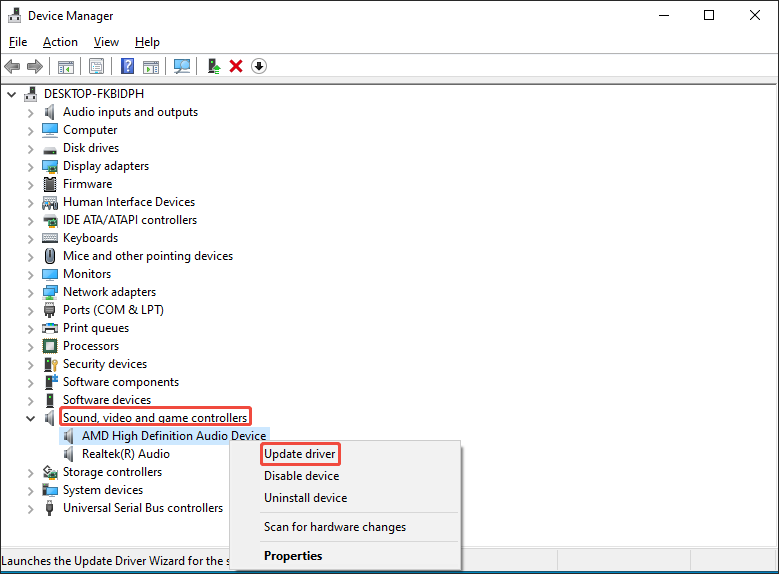779x574 pixels.
Task: Select the System devices label
Action: click(x=103, y=490)
